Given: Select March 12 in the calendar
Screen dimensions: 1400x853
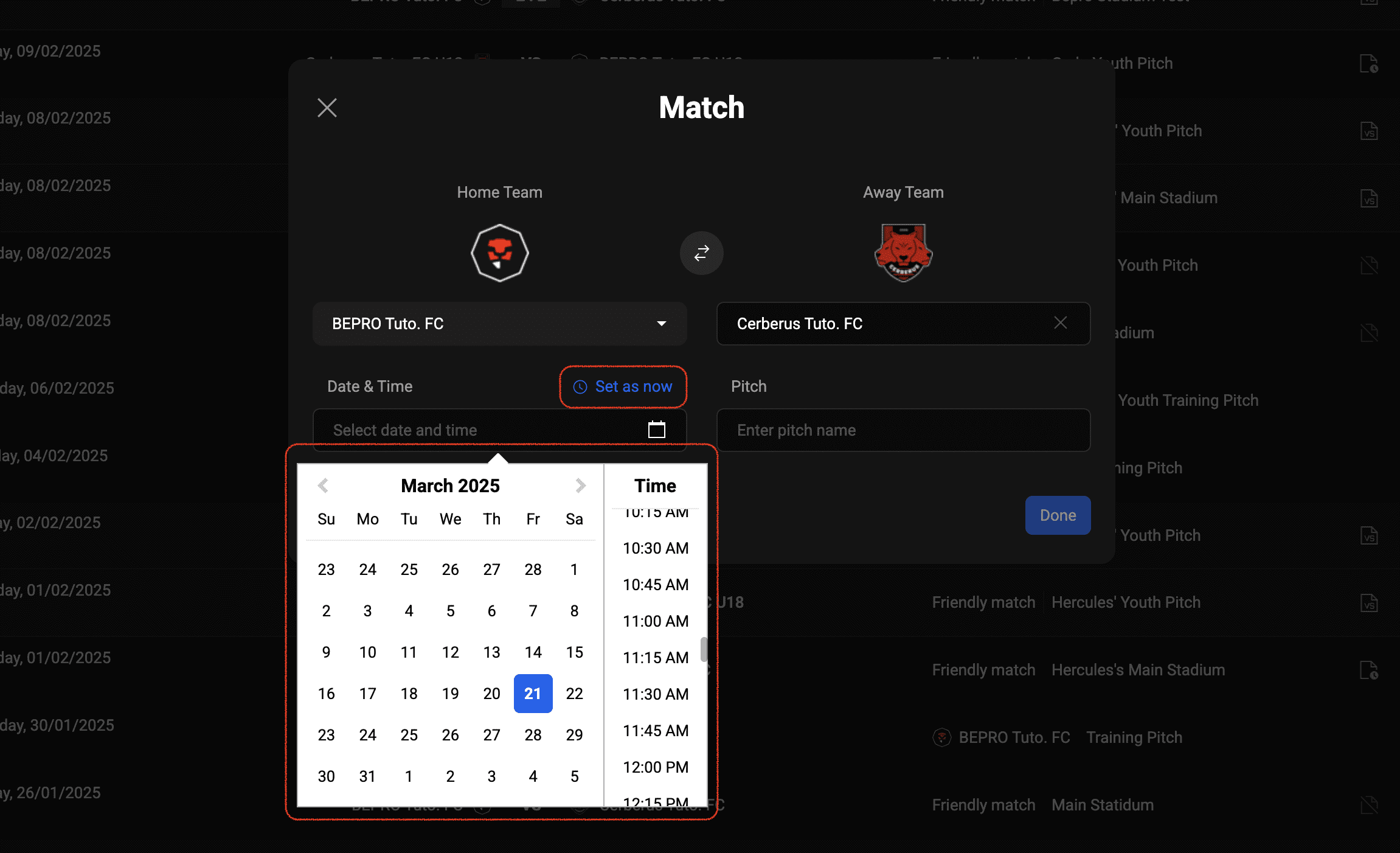Looking at the screenshot, I should [x=450, y=652].
